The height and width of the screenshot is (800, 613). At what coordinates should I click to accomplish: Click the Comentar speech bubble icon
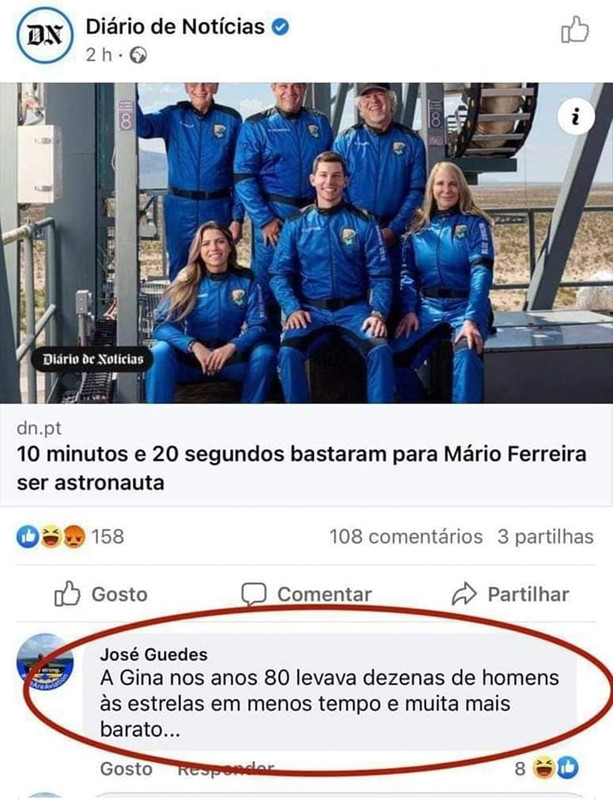[254, 594]
